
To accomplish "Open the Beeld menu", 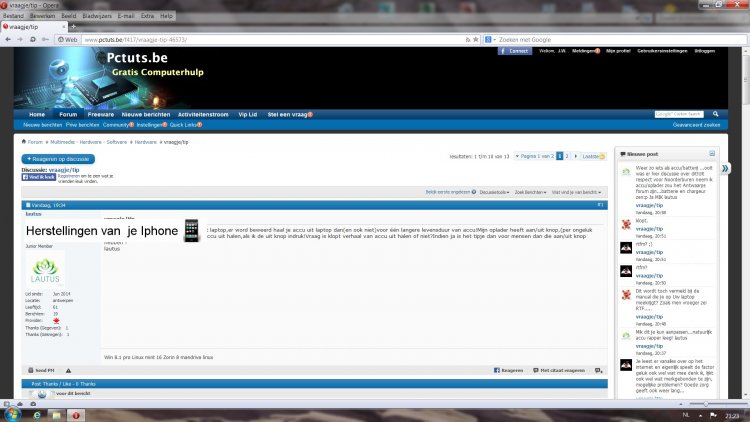I will 68,16.
